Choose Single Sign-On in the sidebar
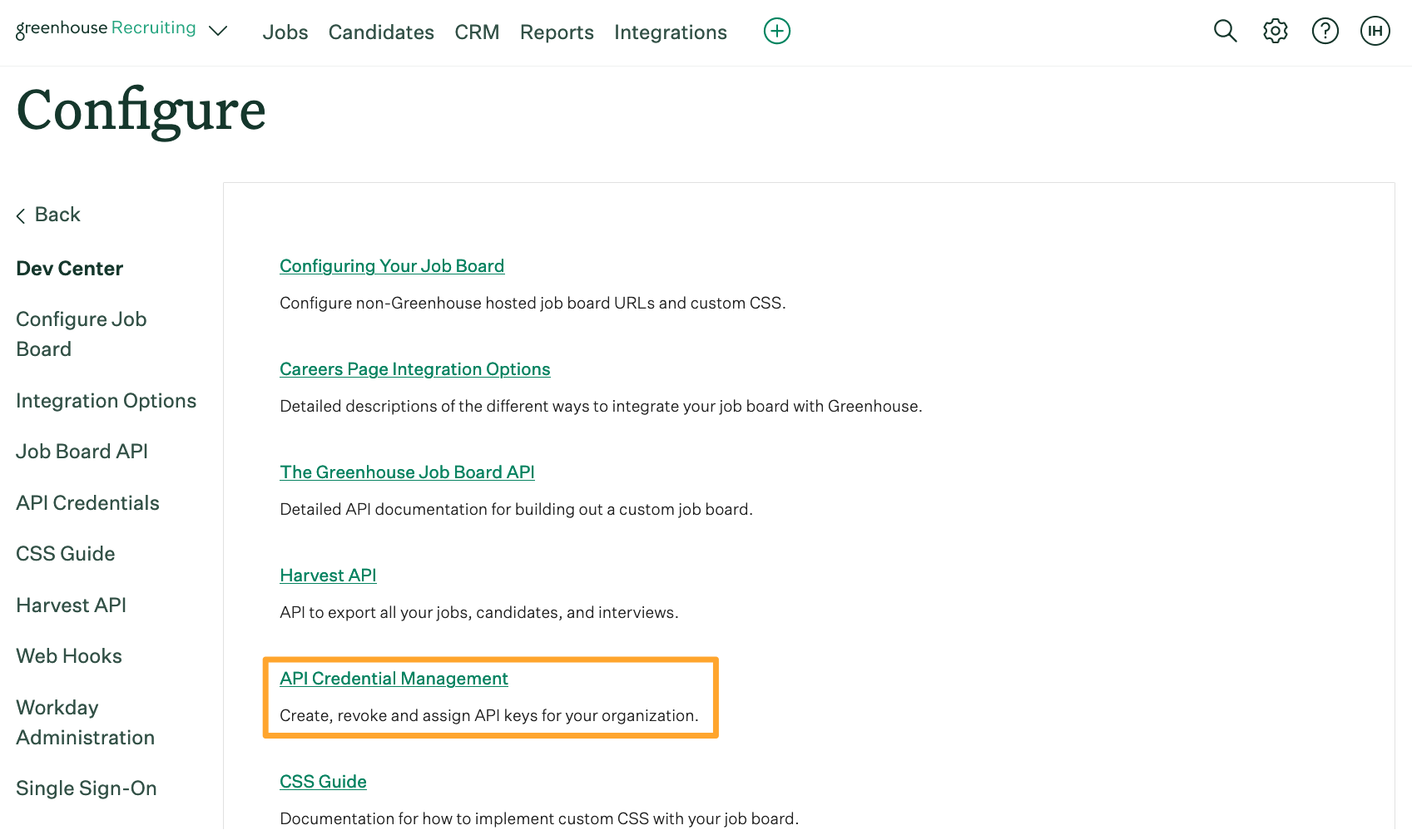 87,788
